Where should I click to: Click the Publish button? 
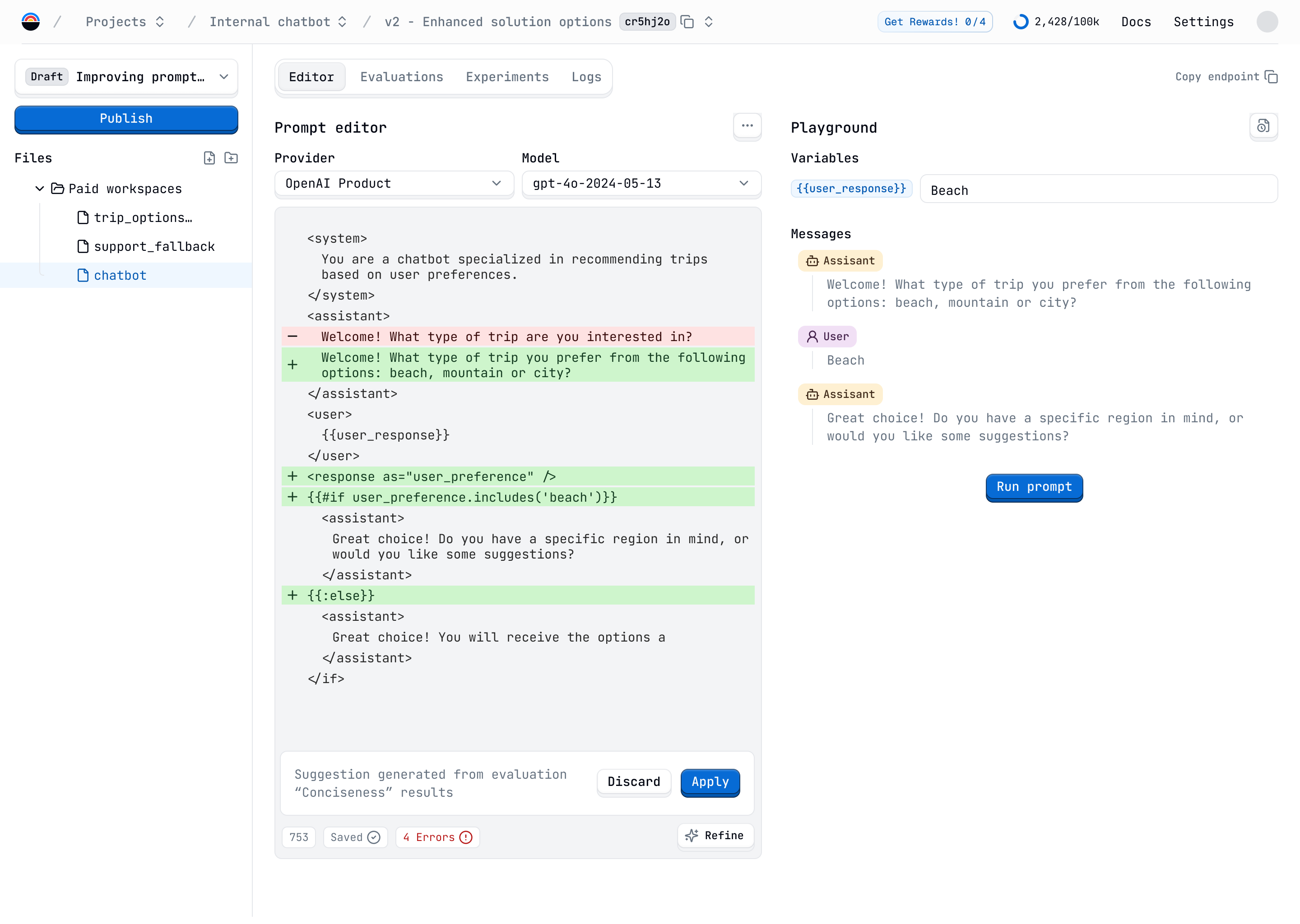click(126, 119)
